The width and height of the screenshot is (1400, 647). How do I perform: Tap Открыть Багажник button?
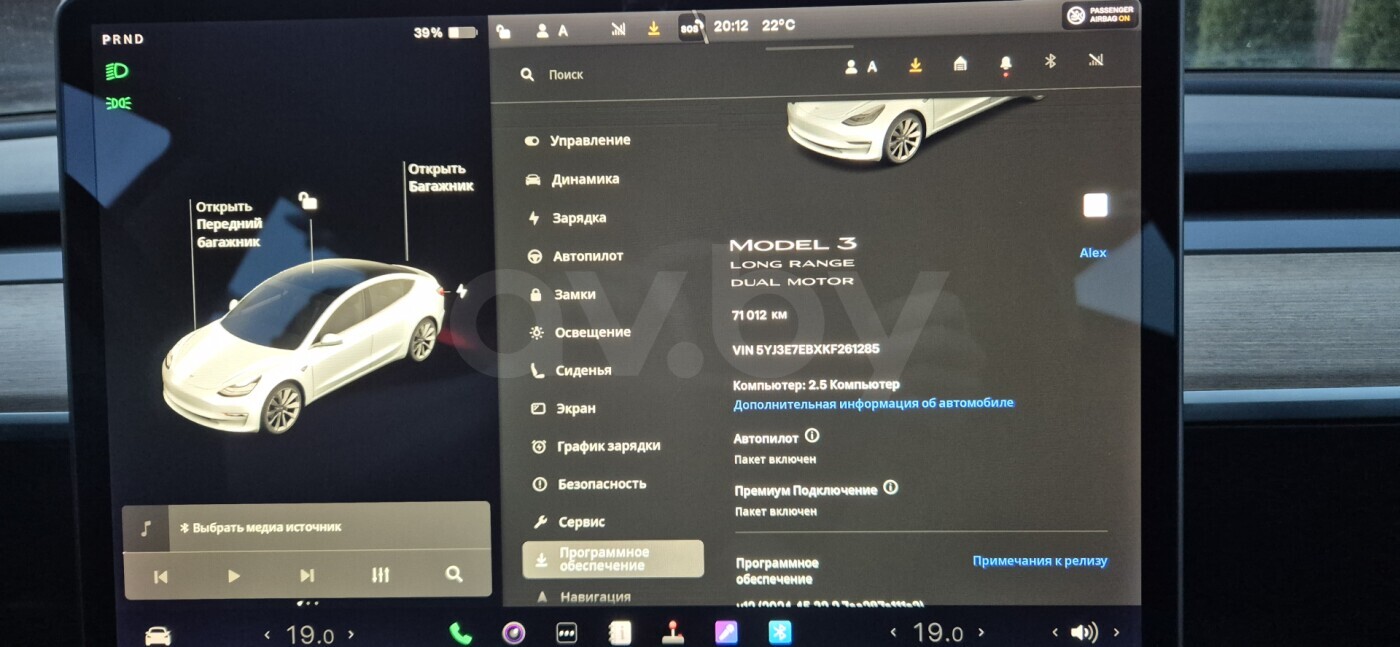441,178
